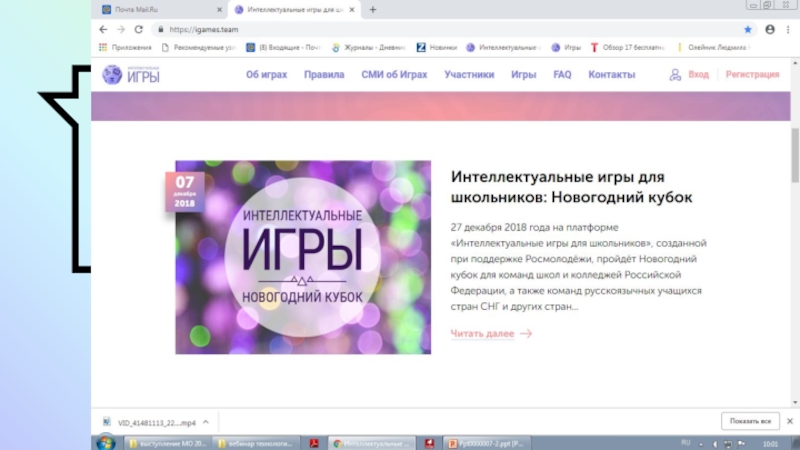The width and height of the screenshot is (800, 450).
Task: Go to СМИ об Играх section
Action: click(x=394, y=75)
